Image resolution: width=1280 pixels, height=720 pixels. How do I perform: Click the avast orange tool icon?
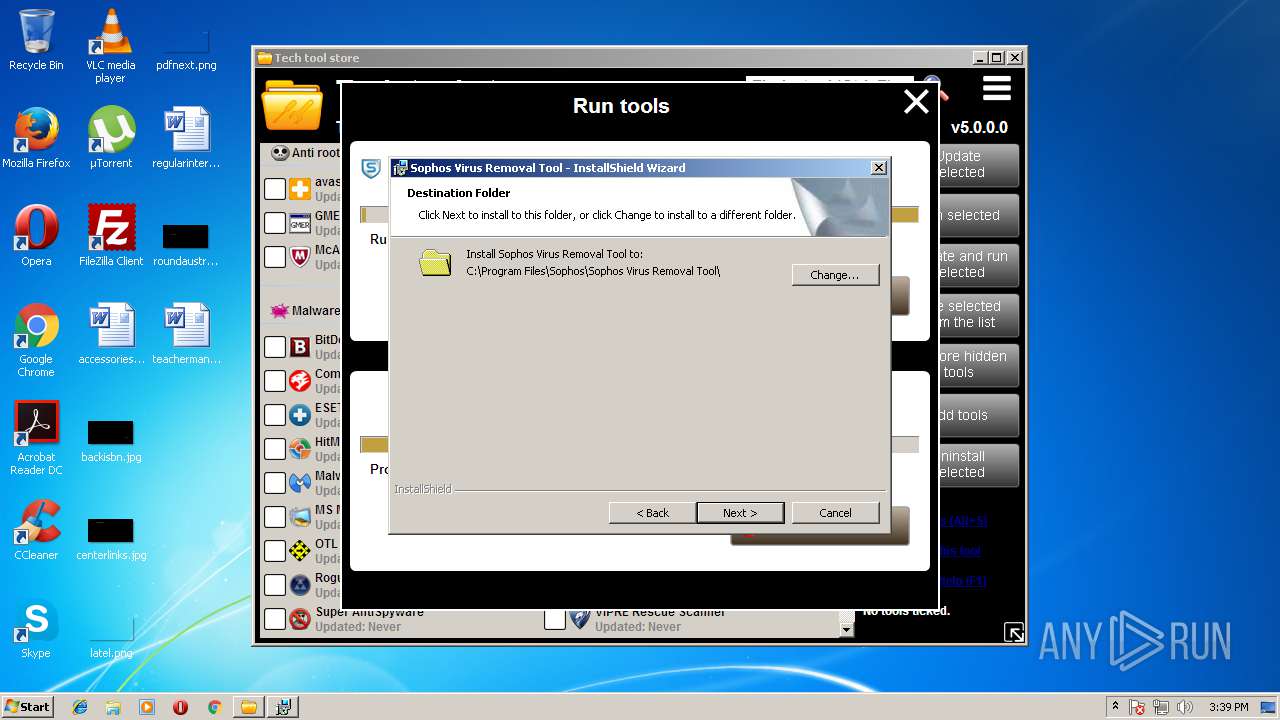300,189
